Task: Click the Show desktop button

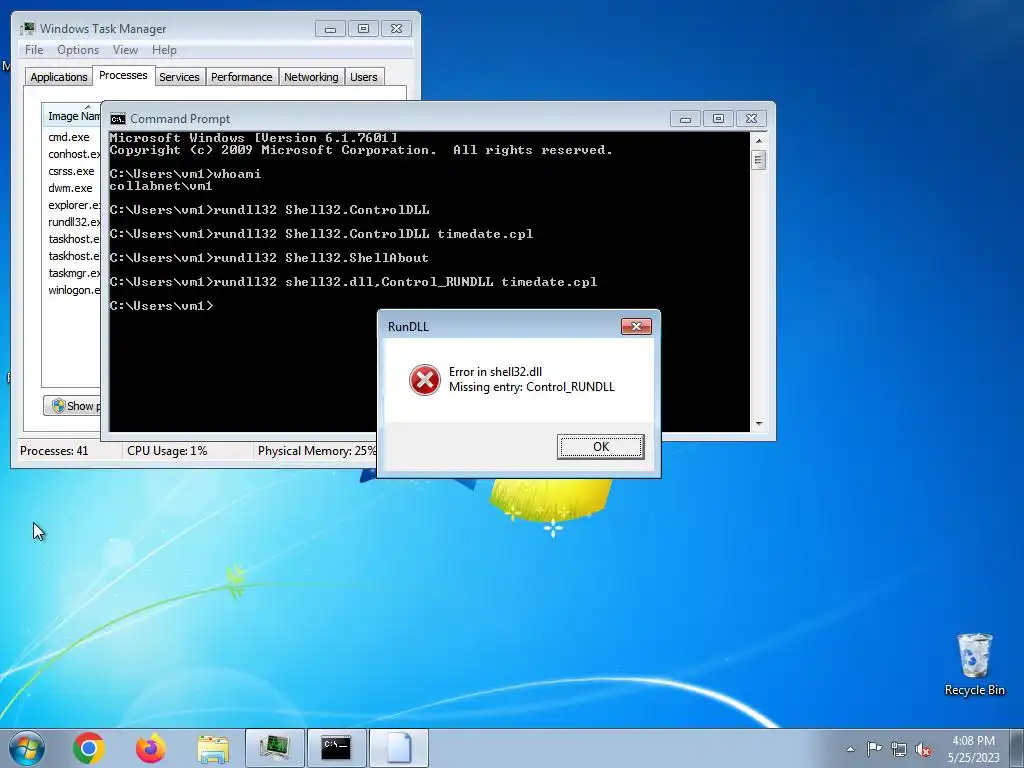Action: [1018, 748]
